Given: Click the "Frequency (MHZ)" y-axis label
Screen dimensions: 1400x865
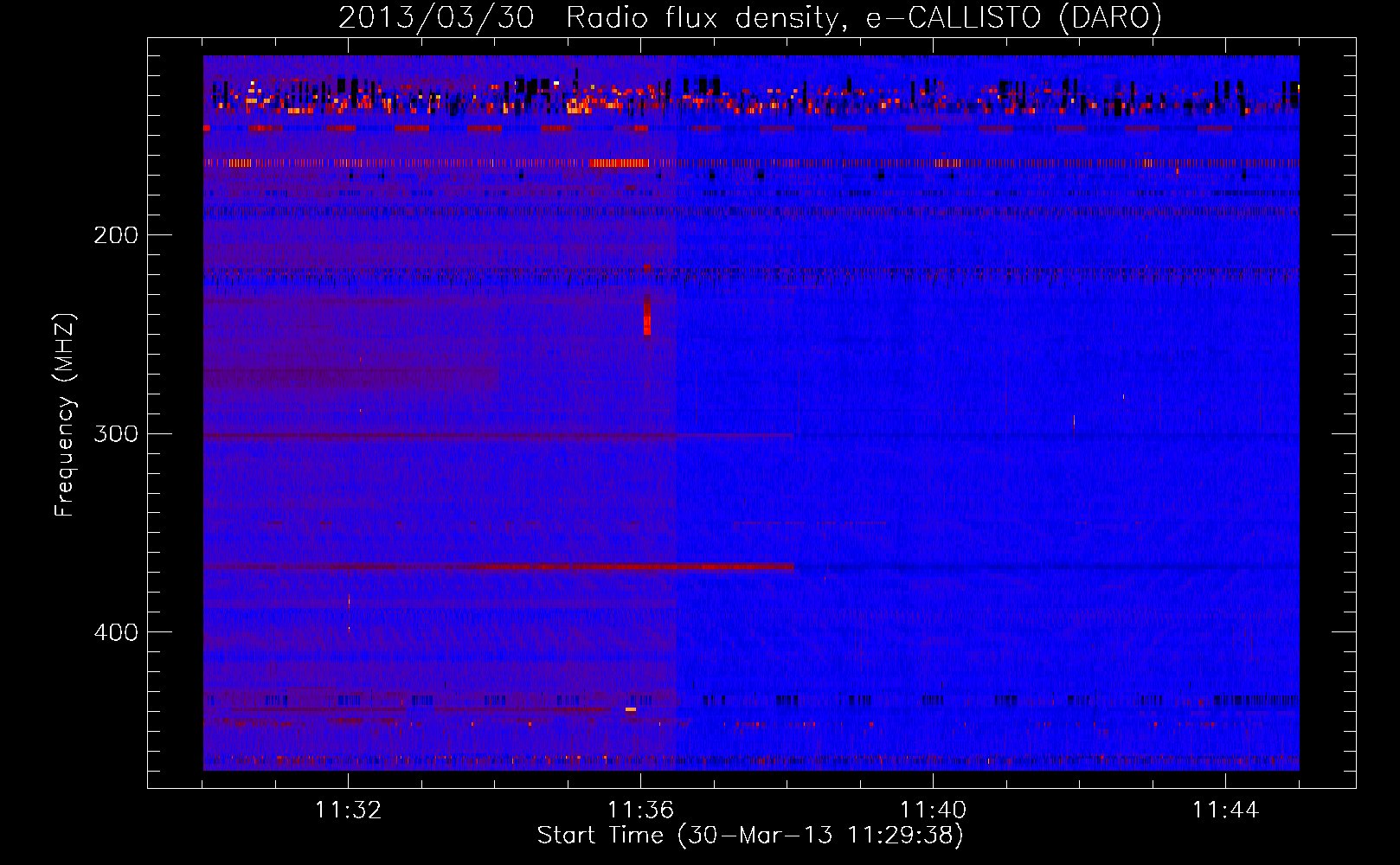Looking at the screenshot, I should tap(65, 415).
